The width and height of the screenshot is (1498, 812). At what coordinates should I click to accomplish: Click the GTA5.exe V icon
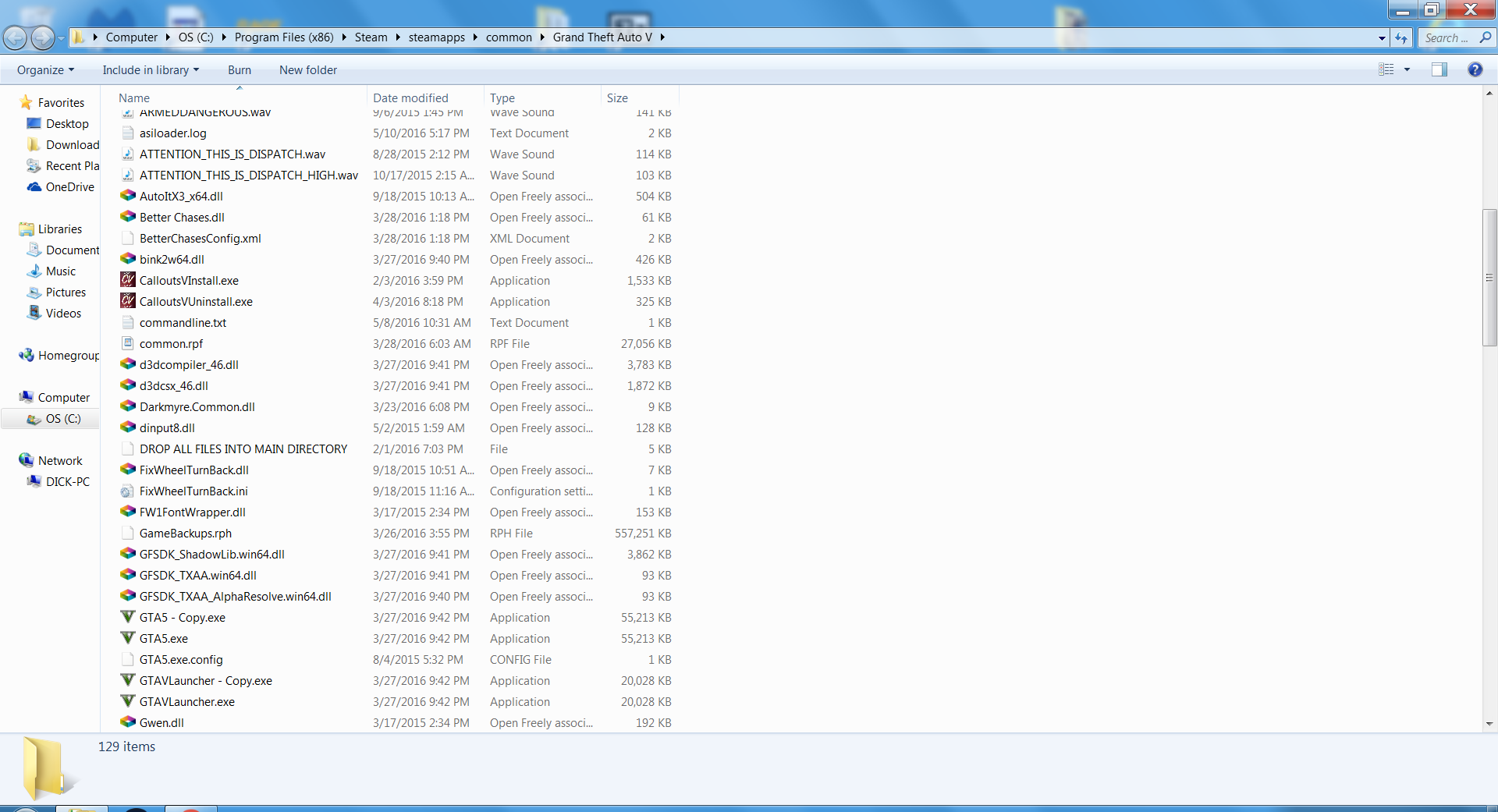[x=128, y=637]
